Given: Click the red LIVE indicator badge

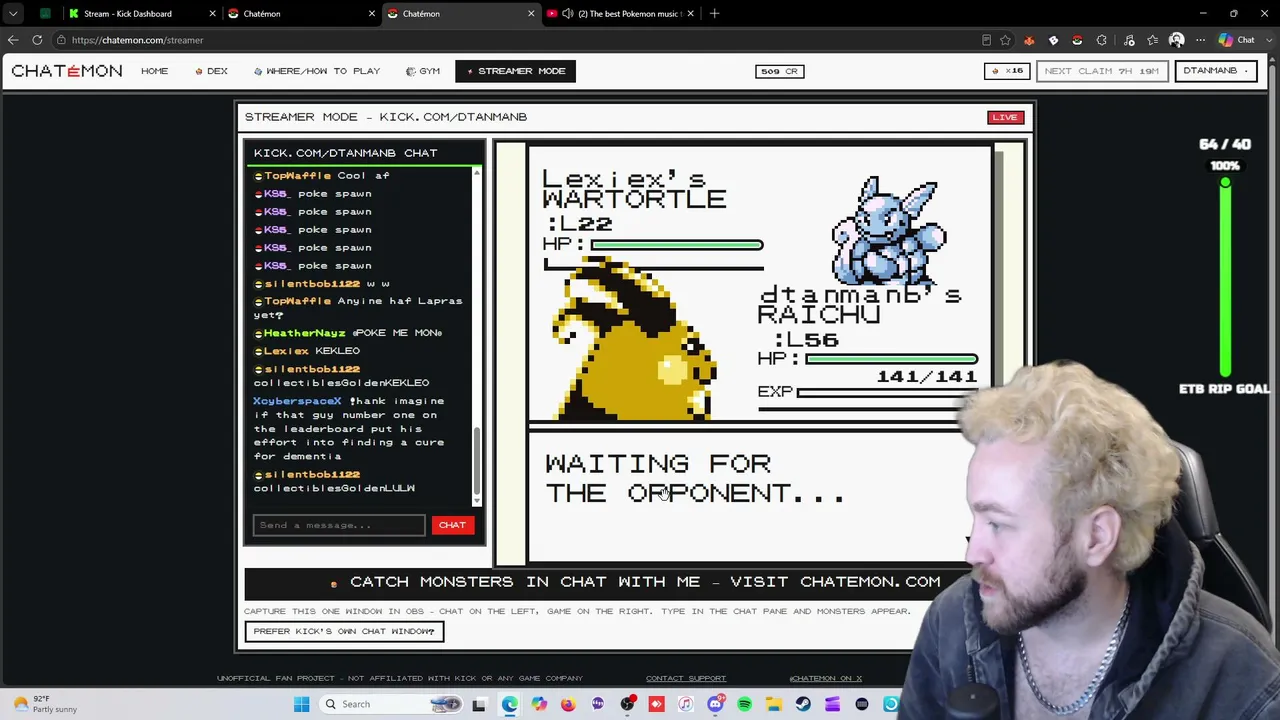Looking at the screenshot, I should coord(1004,117).
